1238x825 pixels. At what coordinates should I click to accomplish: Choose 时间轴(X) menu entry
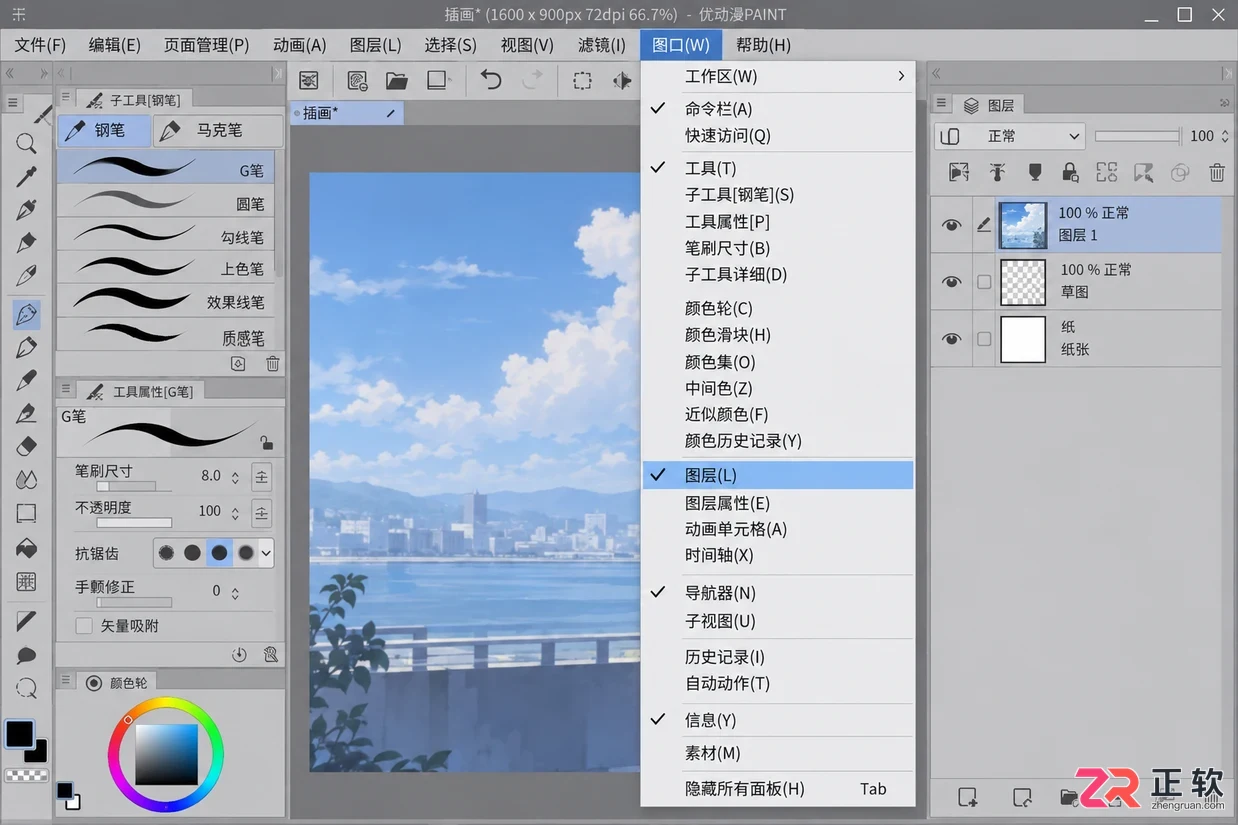778,555
